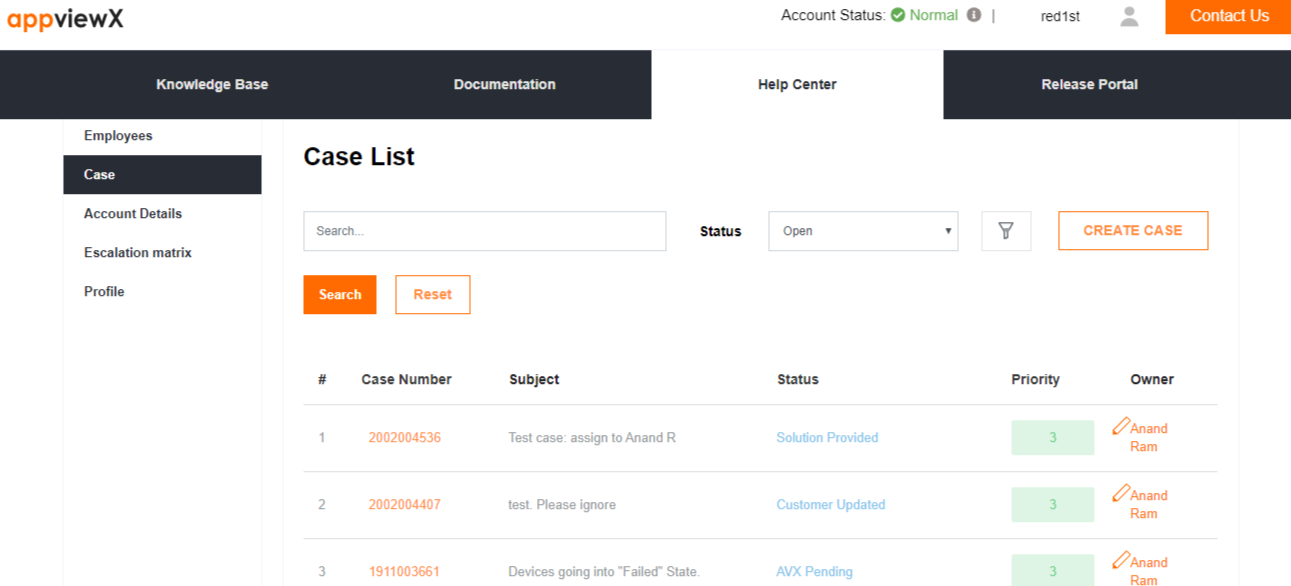Open the Status dropdown showing Open
This screenshot has width=1291, height=586.
(x=862, y=231)
